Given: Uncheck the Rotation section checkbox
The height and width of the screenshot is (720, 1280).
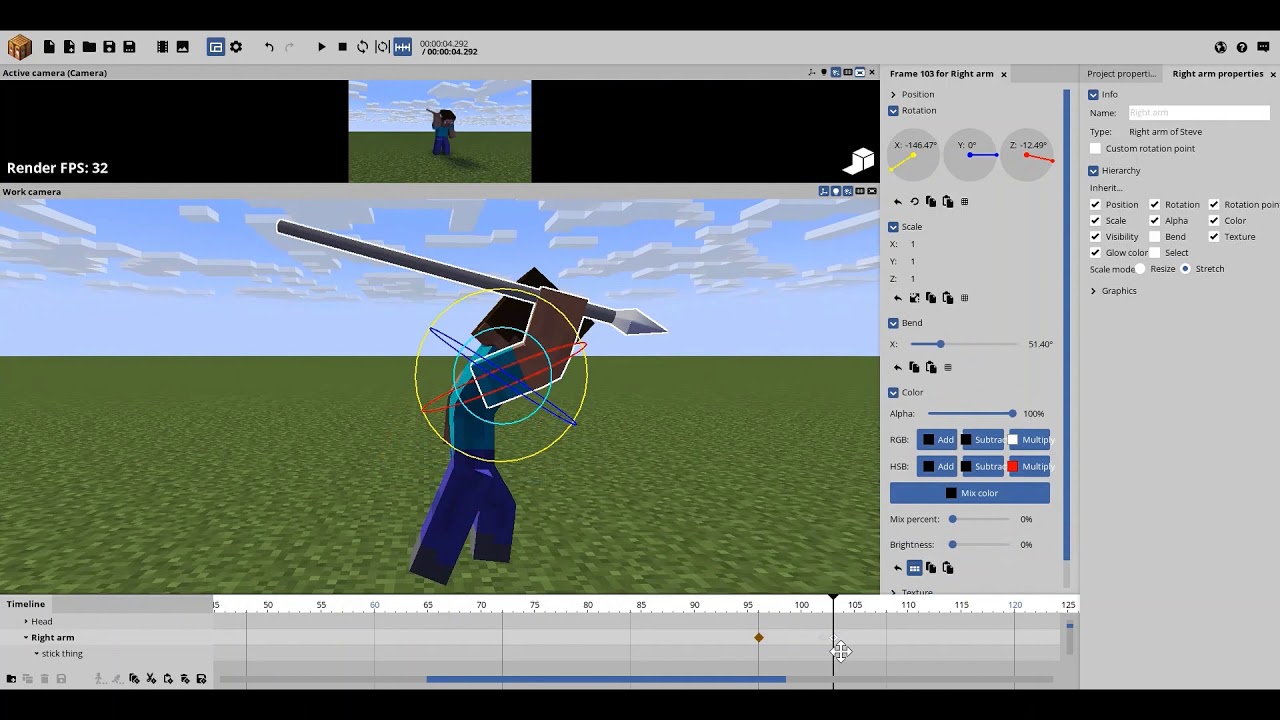Looking at the screenshot, I should pos(894,110).
